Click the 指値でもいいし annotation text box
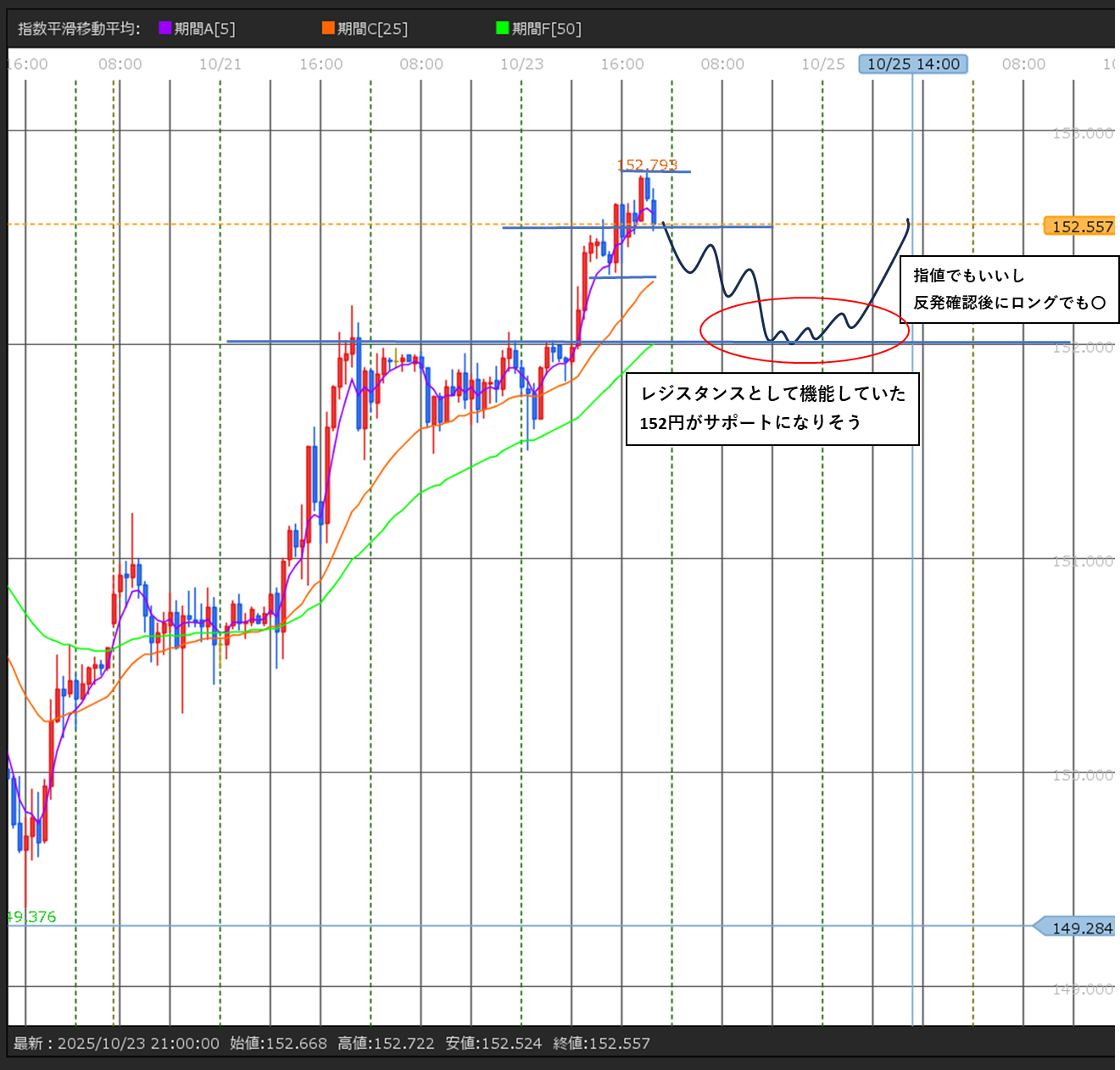Screen dimensions: 1120x1070 click(x=1008, y=289)
